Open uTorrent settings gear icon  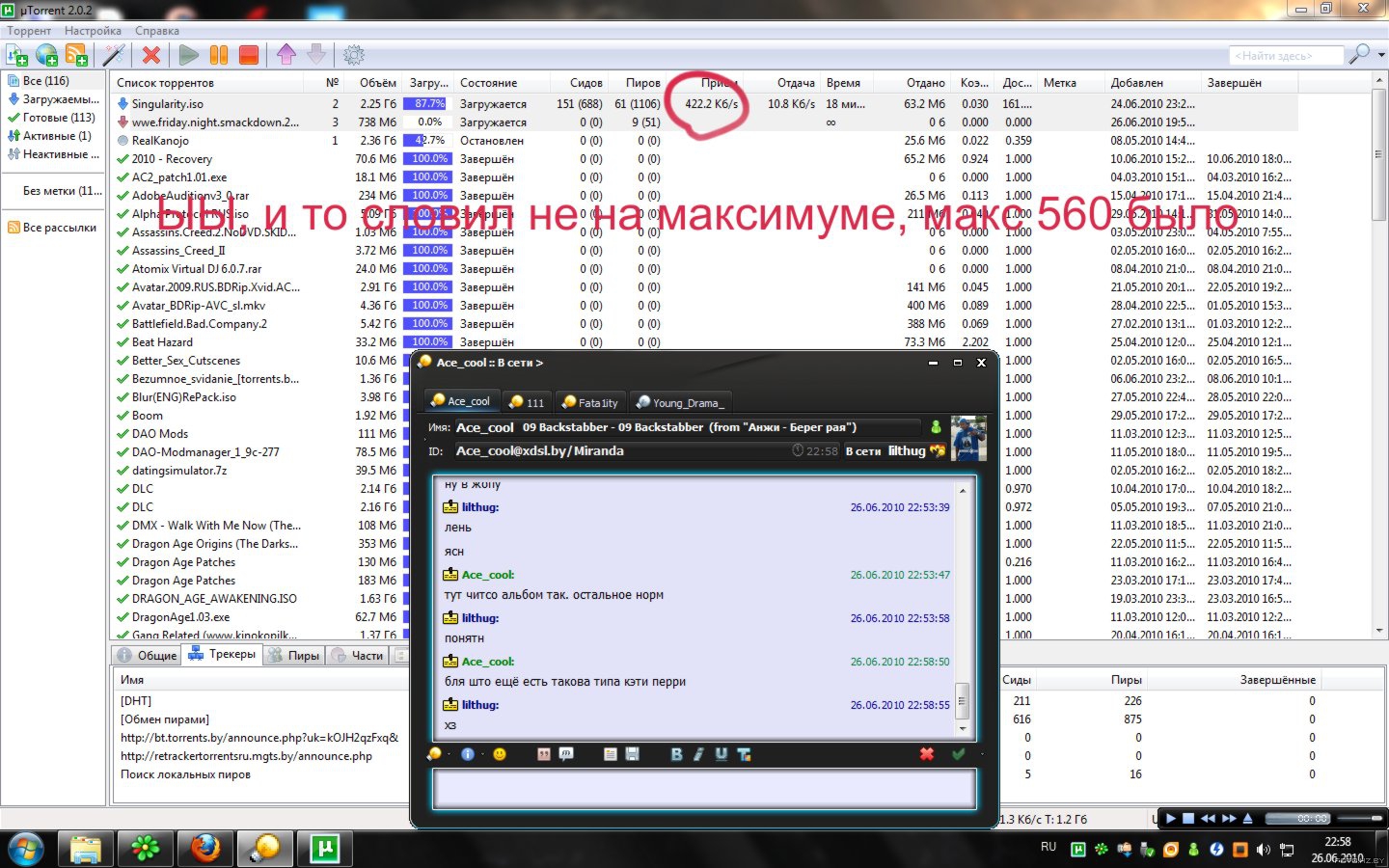coord(354,55)
